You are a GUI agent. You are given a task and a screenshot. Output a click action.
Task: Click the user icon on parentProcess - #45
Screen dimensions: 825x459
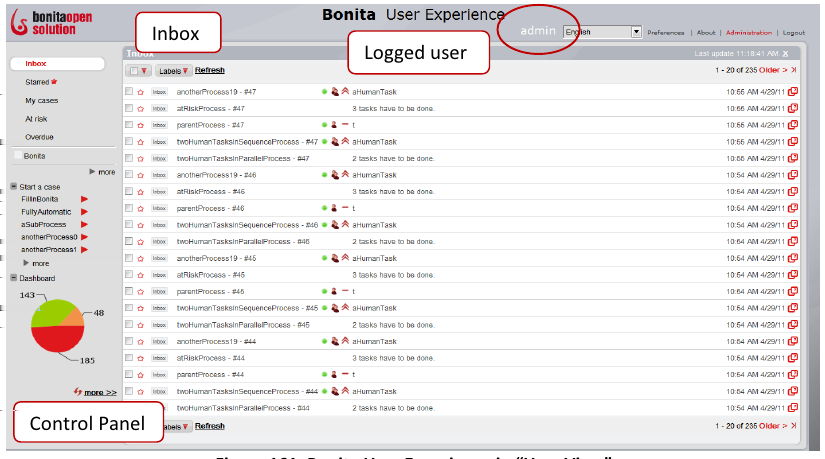334,291
